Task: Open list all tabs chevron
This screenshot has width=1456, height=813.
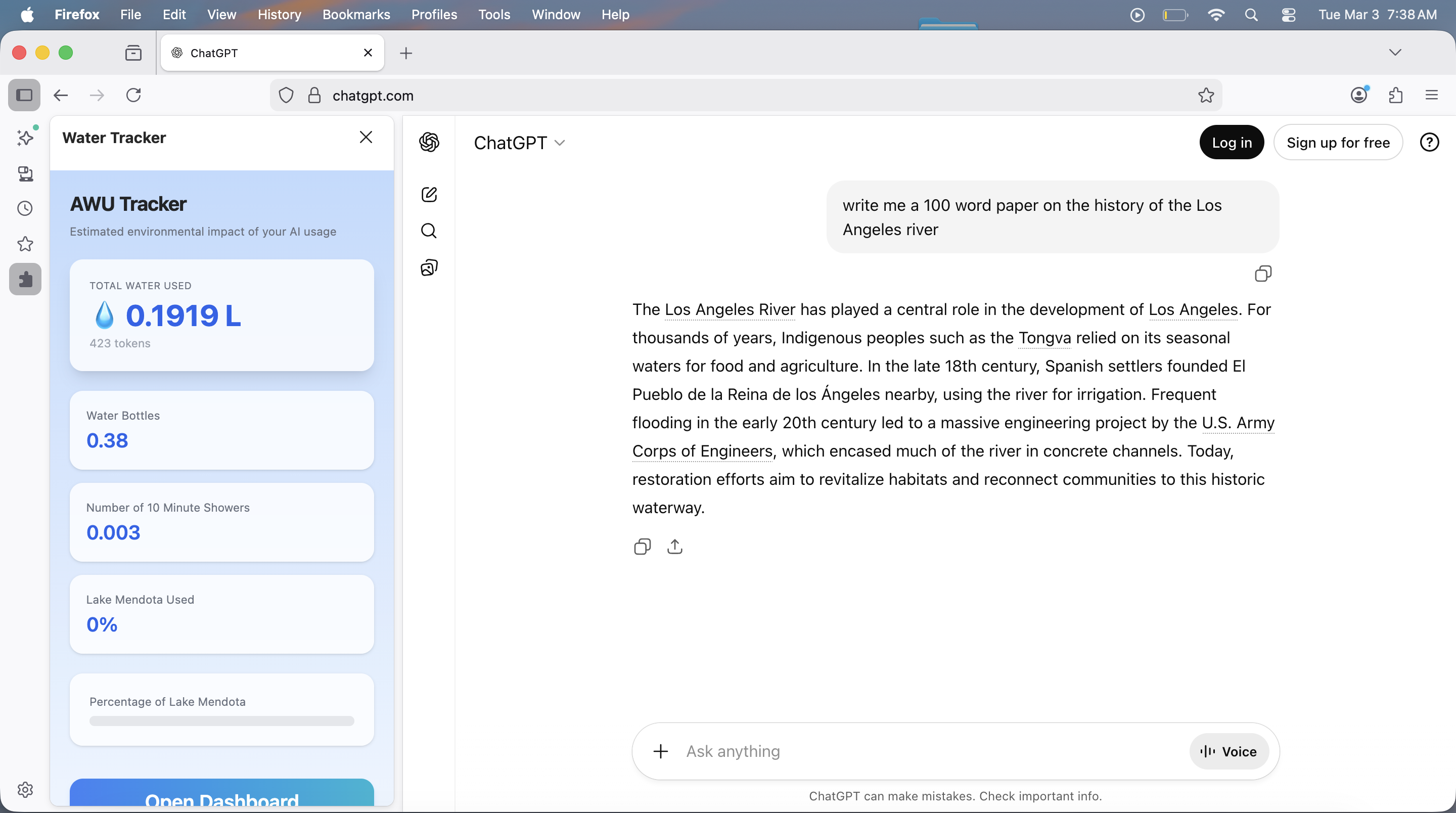Action: pyautogui.click(x=1395, y=53)
